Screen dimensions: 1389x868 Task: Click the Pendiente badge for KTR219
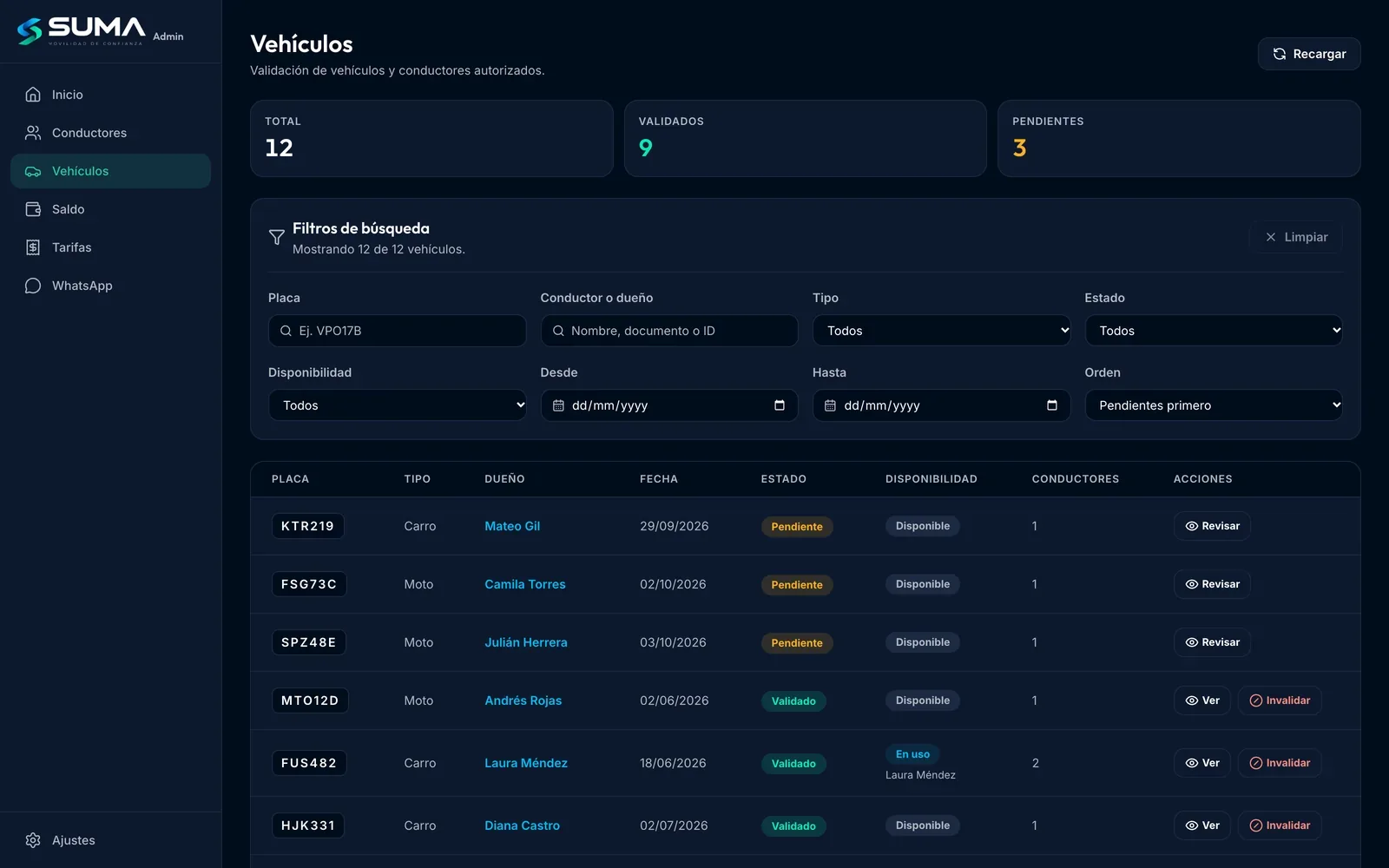[797, 527]
